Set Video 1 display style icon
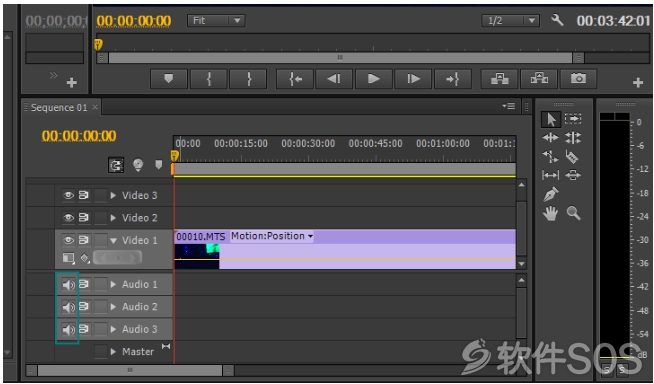 click(x=68, y=258)
